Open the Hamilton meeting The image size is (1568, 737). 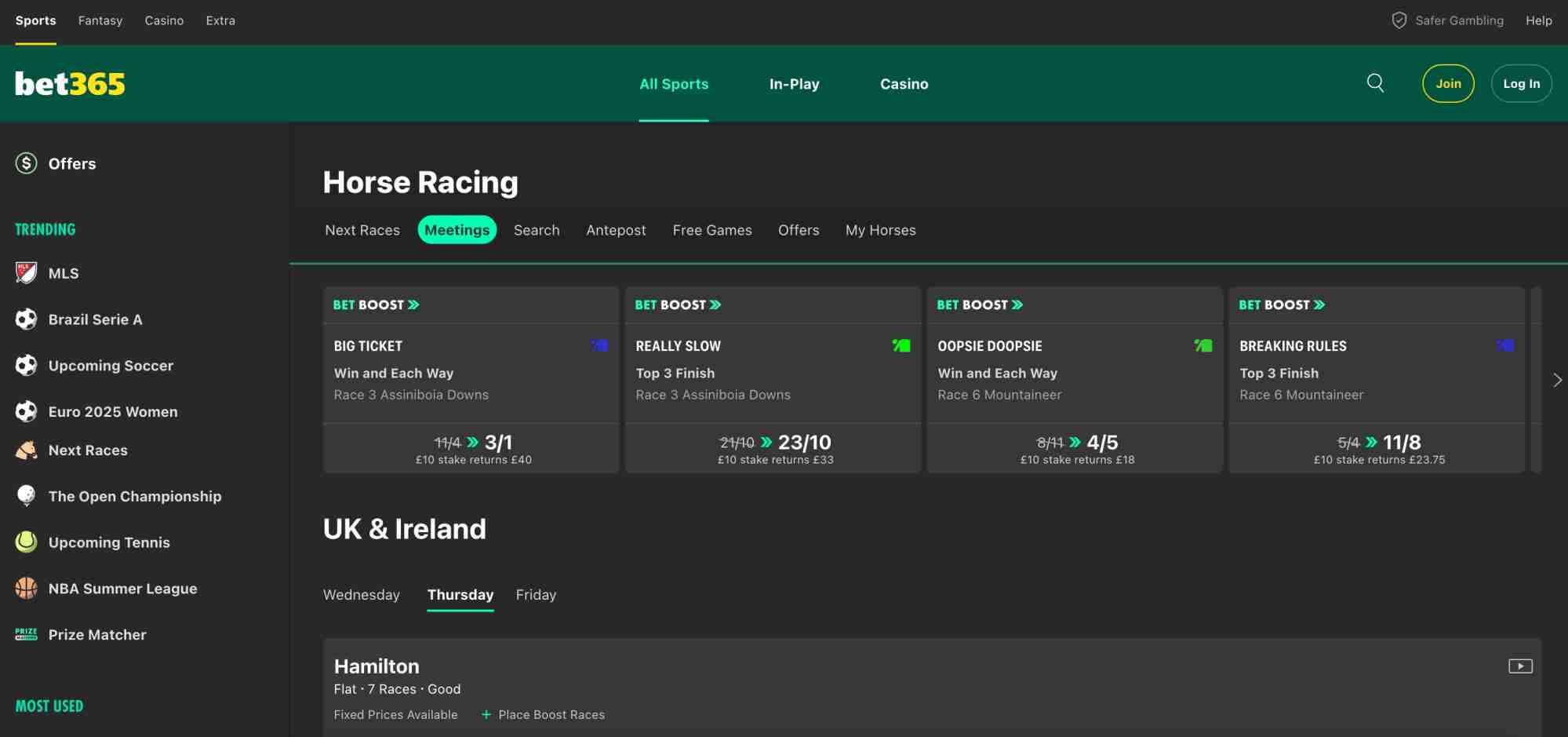(377, 666)
